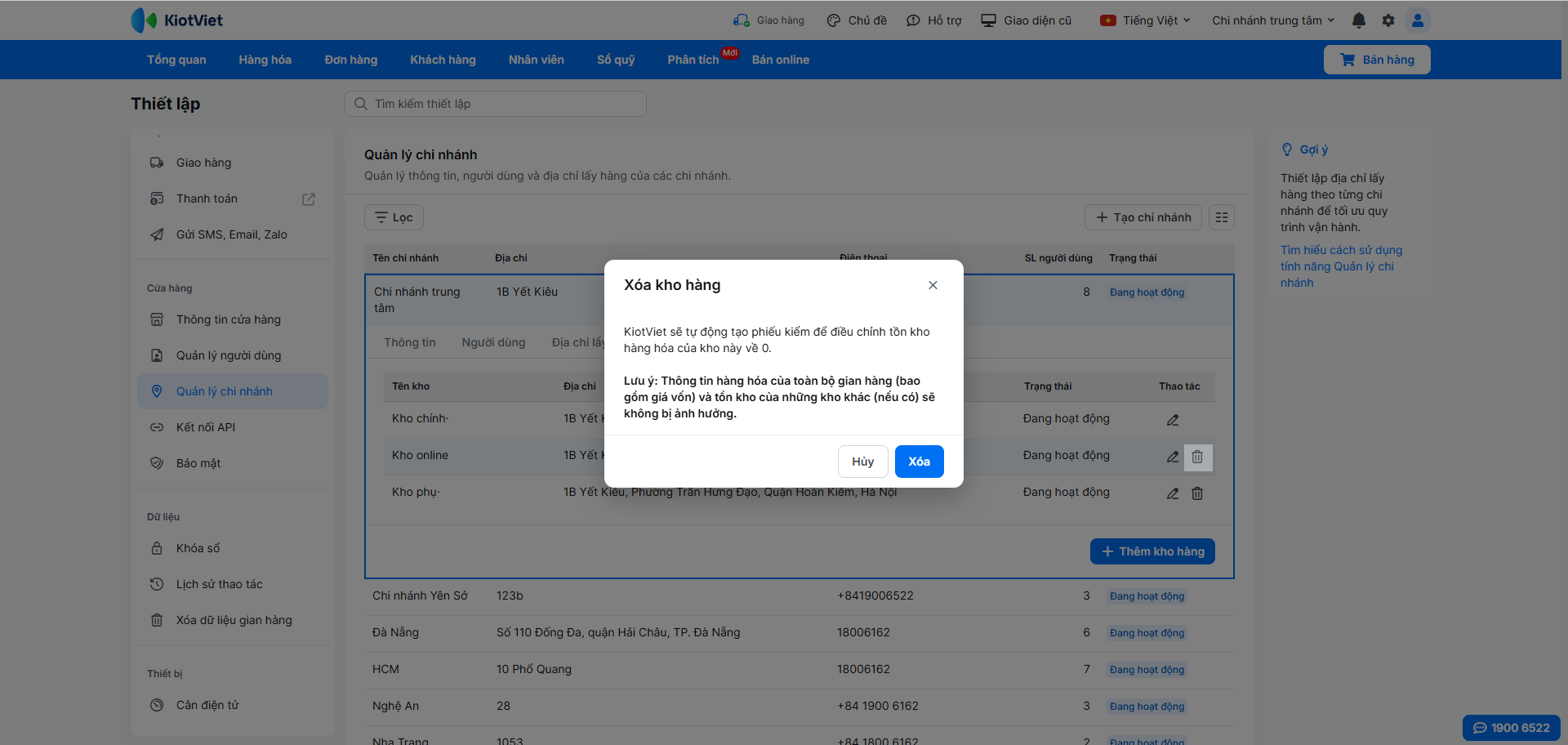Close the Xóa kho hàng dialog
Viewport: 1568px width, 745px height.
[933, 285]
